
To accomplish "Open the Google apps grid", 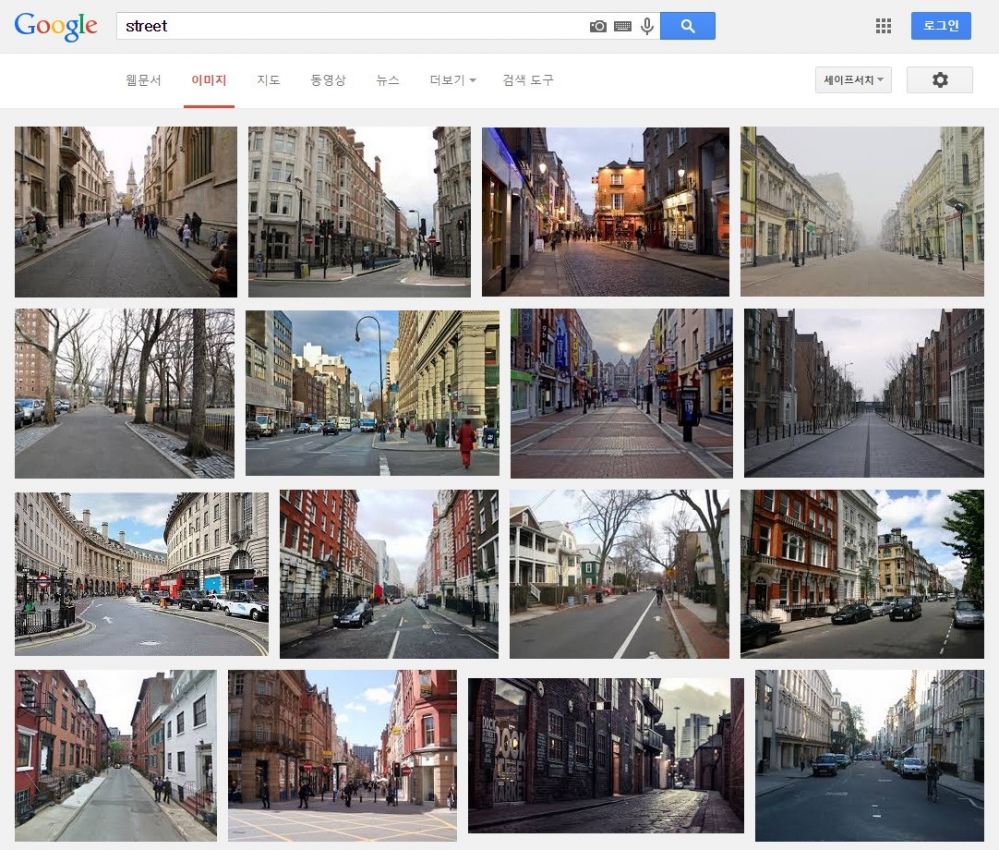I will tap(883, 26).
